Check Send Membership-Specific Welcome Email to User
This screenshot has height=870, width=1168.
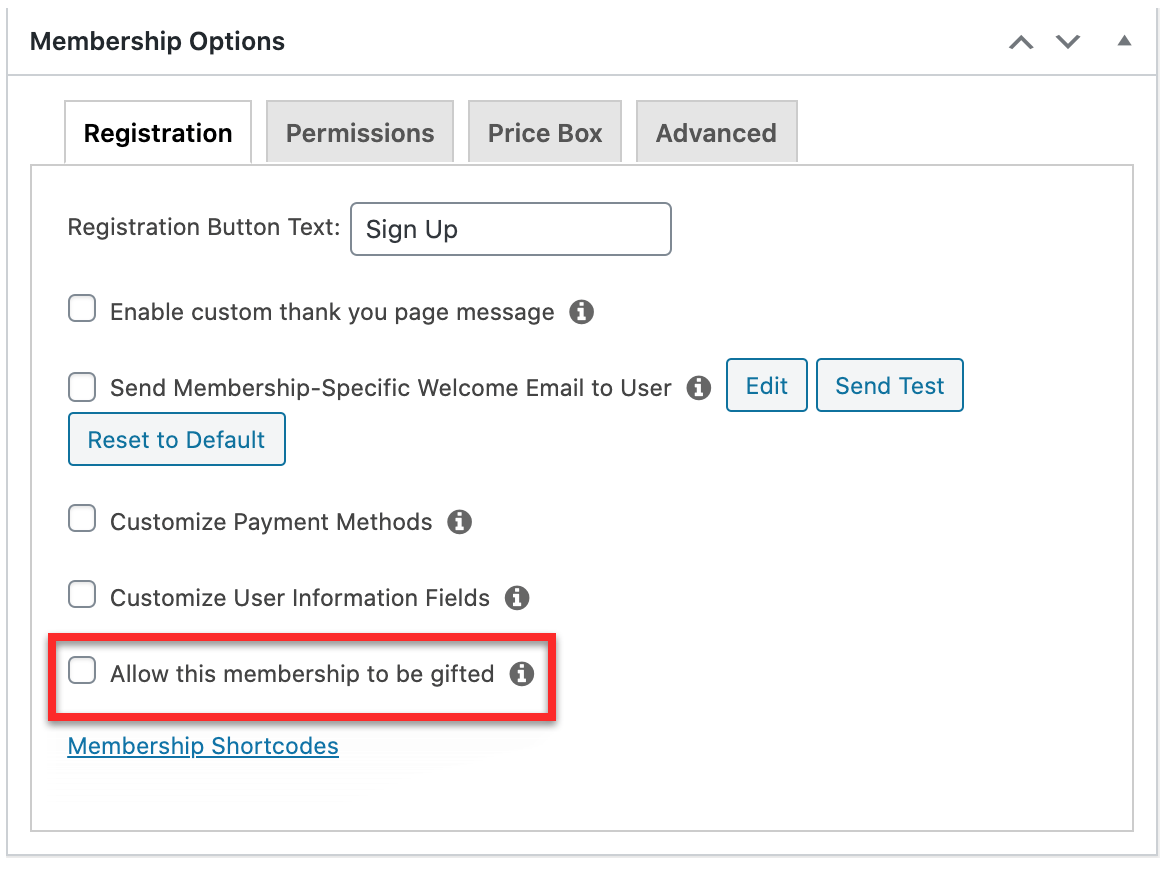(x=82, y=387)
